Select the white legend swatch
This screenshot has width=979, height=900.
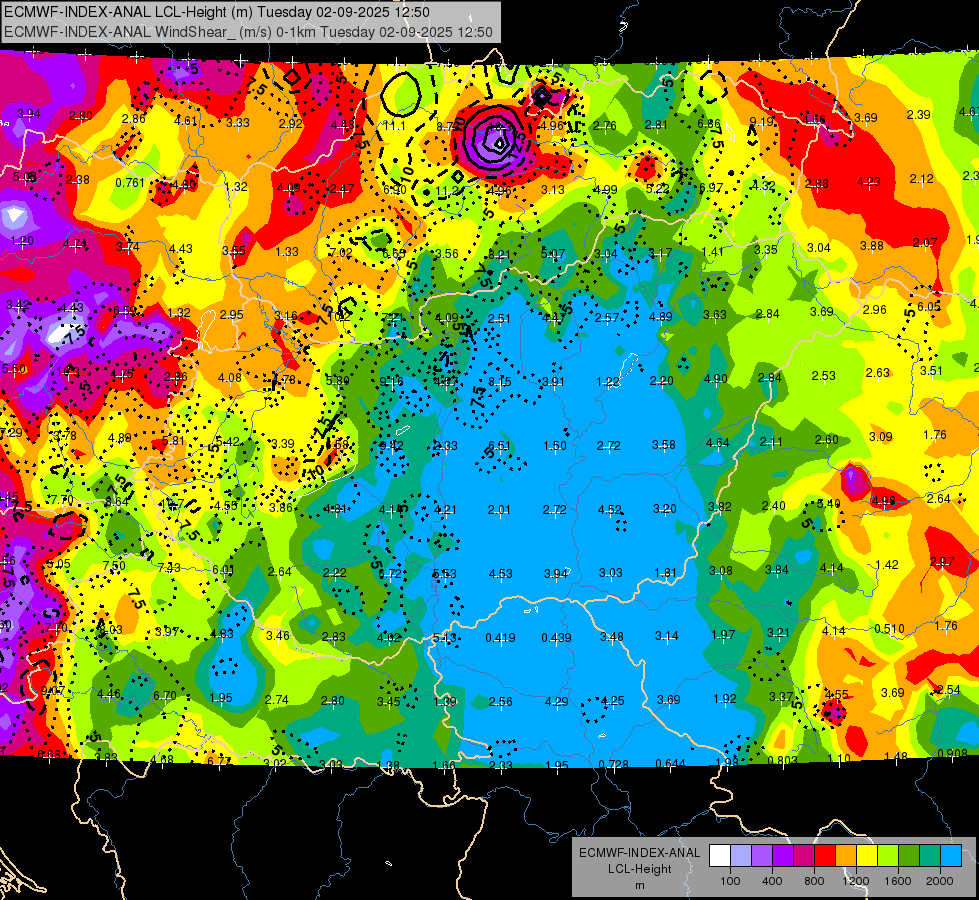(720, 856)
